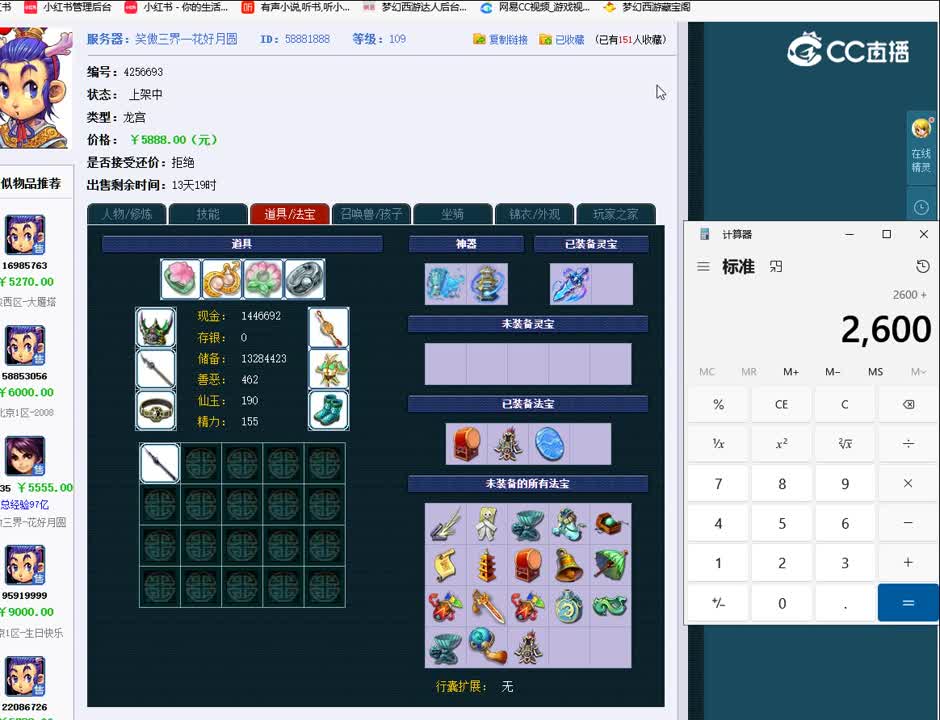Switch to the 梦幻西游藏宝阁 browser tab
The height and width of the screenshot is (720, 940).
(x=647, y=7)
